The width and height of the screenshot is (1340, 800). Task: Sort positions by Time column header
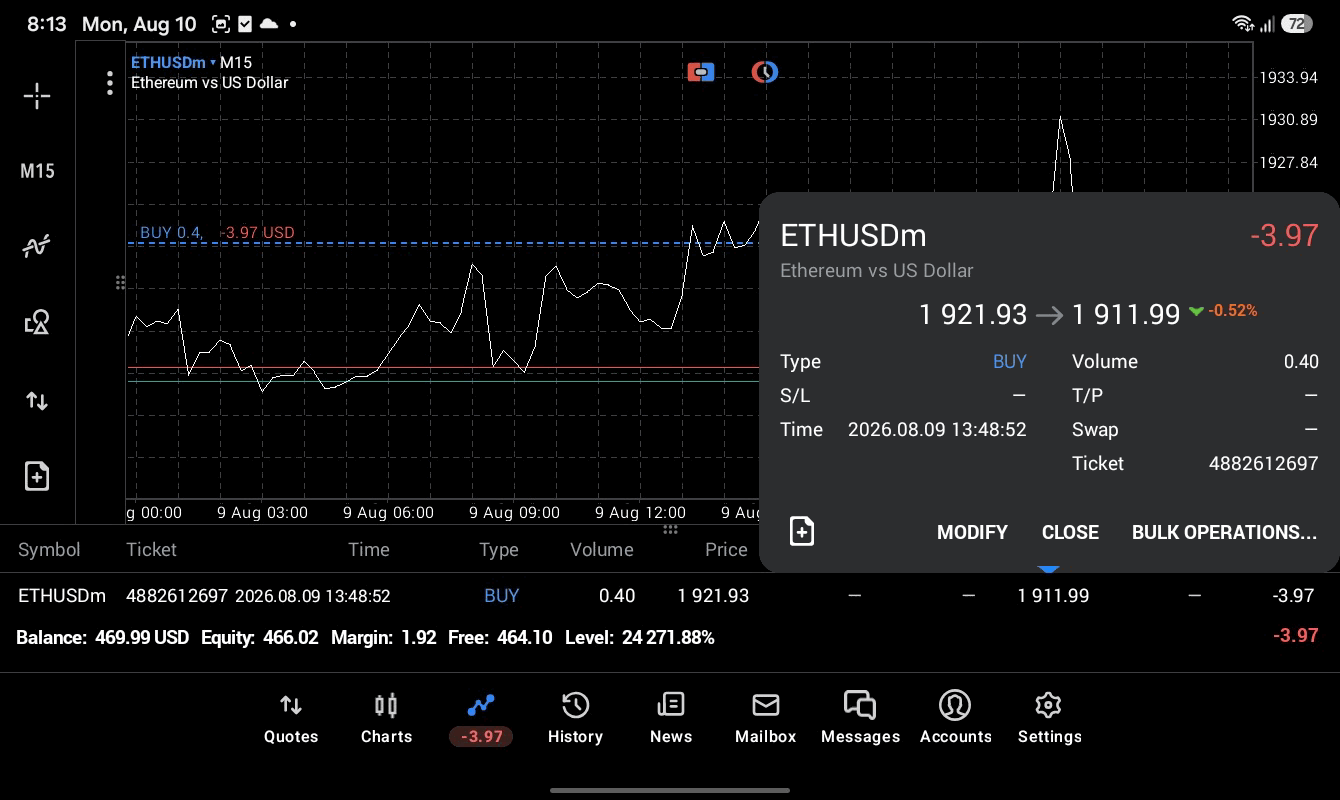(x=368, y=549)
